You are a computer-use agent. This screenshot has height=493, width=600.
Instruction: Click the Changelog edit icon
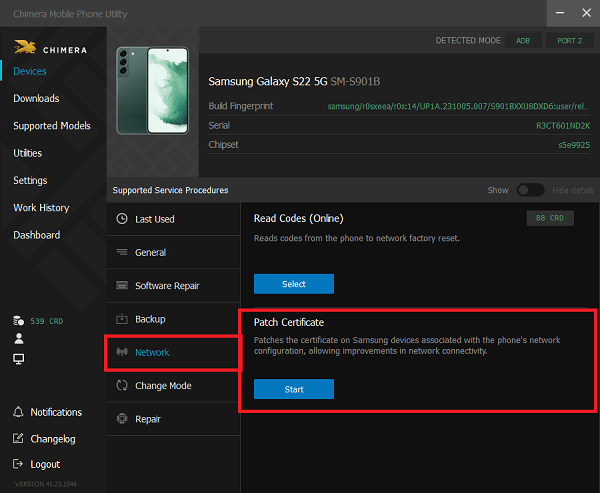click(18, 438)
